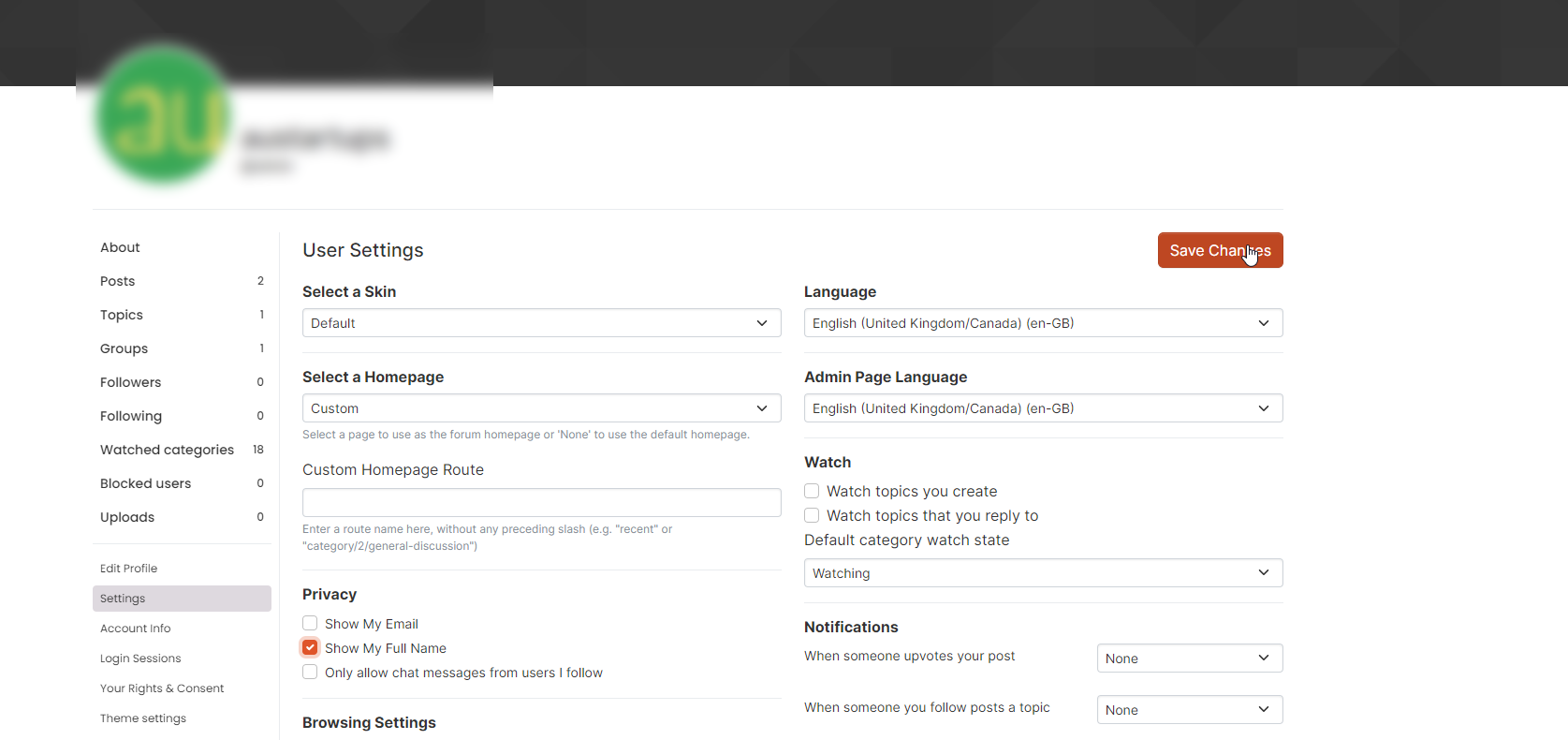Enable Watch topics you create
This screenshot has width=1568, height=740.
812,492
